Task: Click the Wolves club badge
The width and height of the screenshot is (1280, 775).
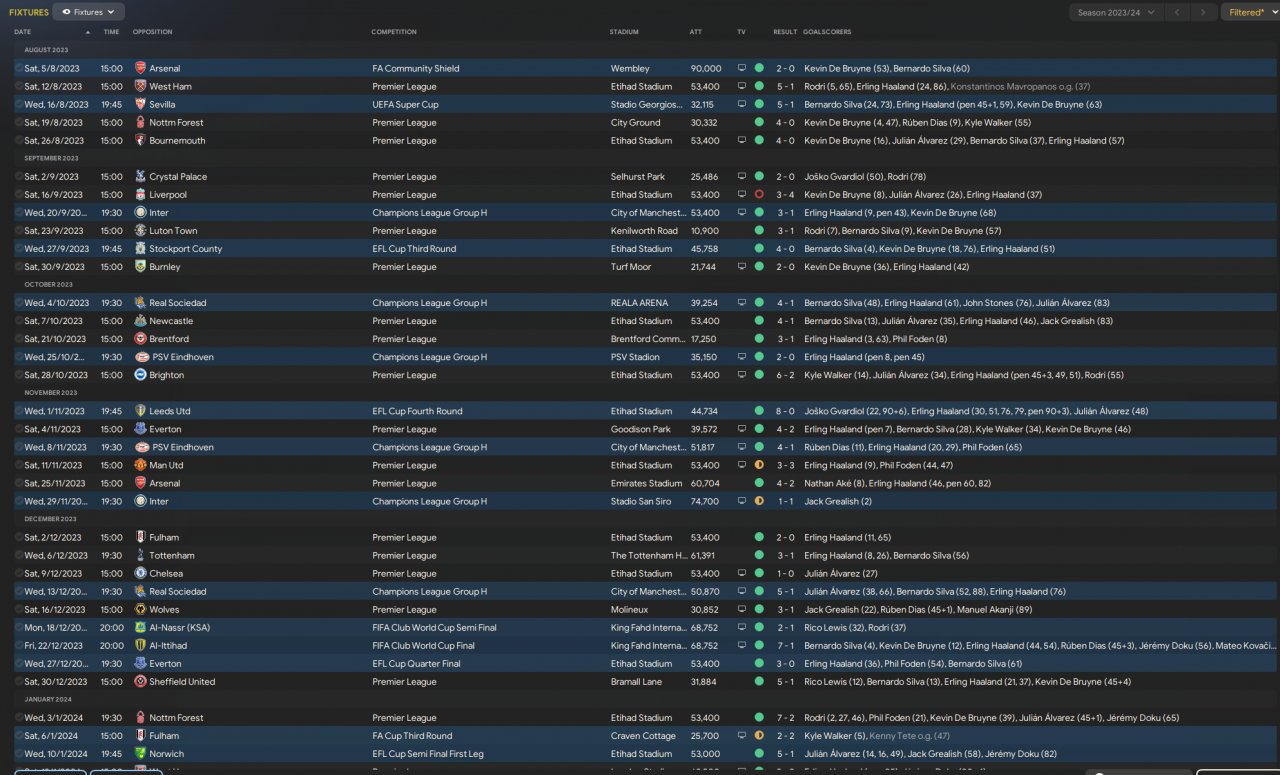Action: click(x=140, y=609)
